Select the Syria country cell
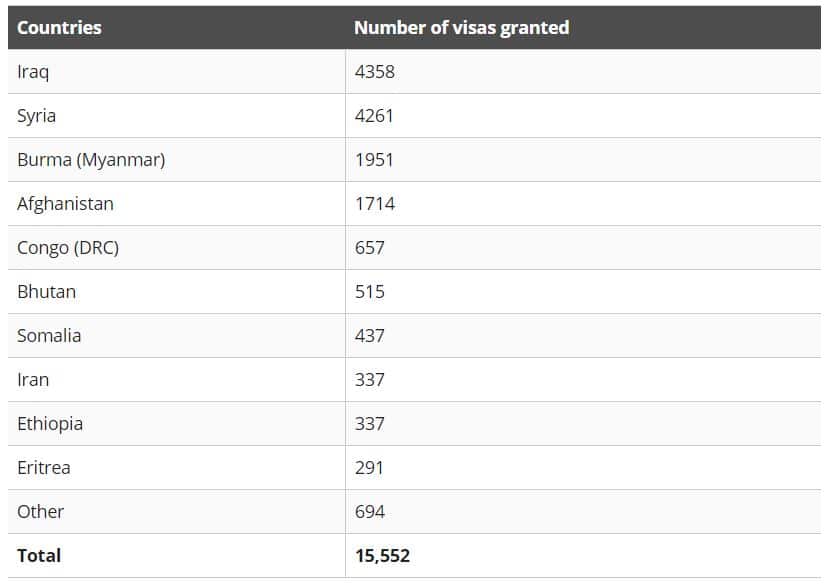This screenshot has width=832, height=585. (37, 116)
